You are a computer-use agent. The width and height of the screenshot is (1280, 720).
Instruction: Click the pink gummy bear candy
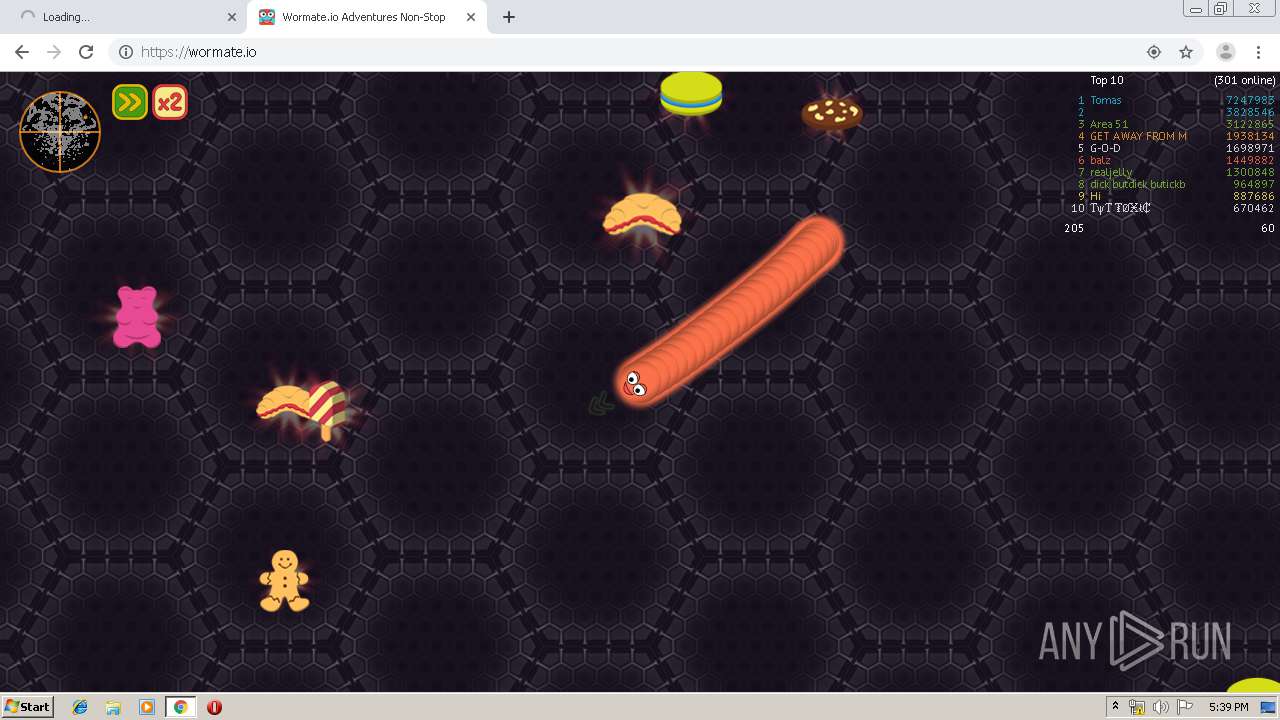click(x=137, y=317)
